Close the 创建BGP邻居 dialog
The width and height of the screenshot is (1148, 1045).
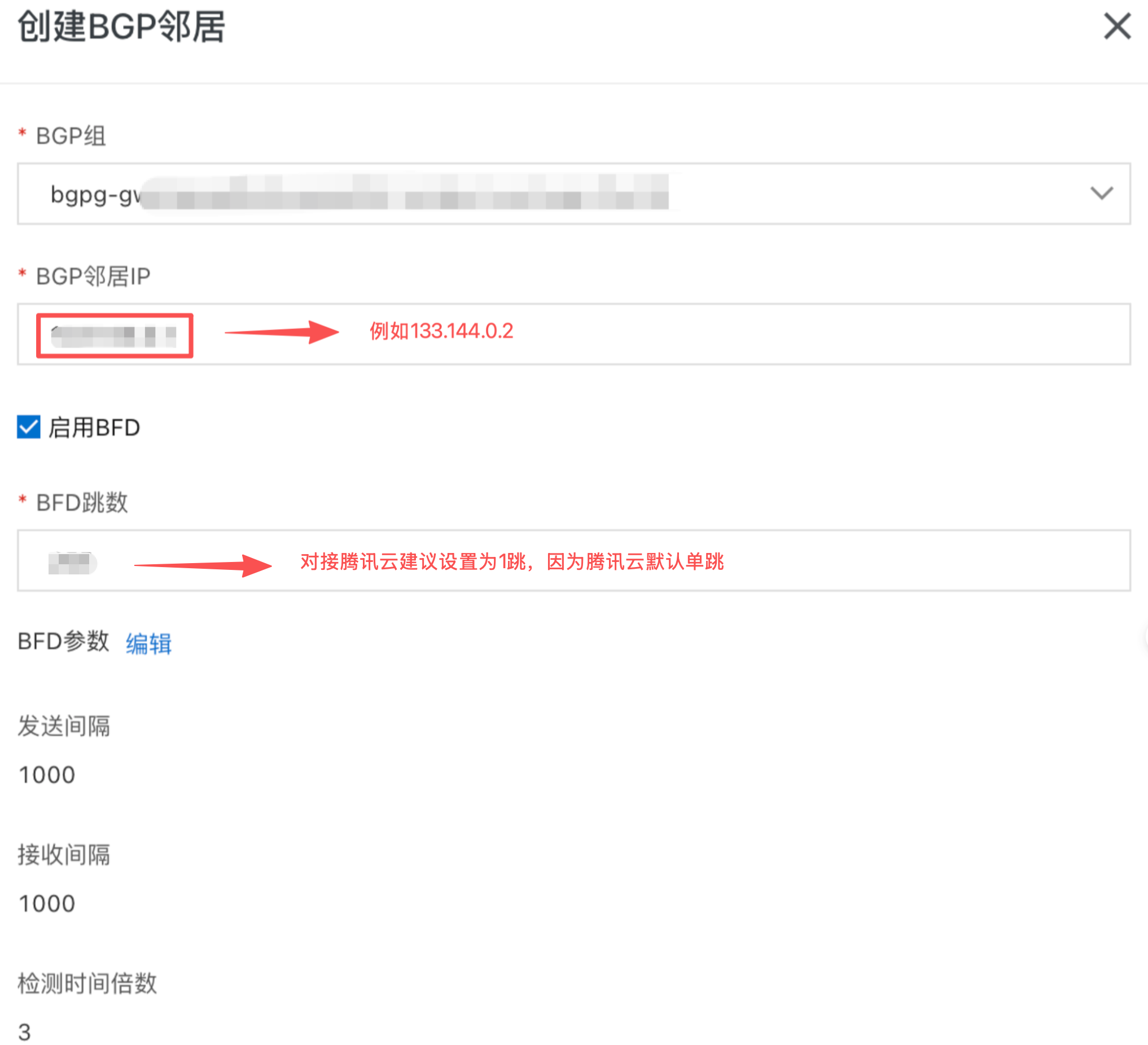[1117, 26]
